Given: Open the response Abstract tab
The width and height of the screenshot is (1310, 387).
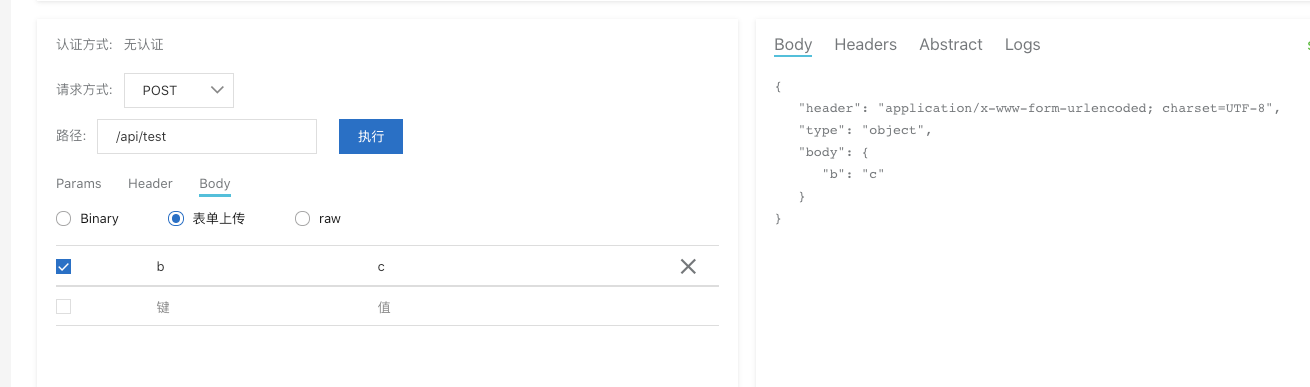Looking at the screenshot, I should point(951,44).
